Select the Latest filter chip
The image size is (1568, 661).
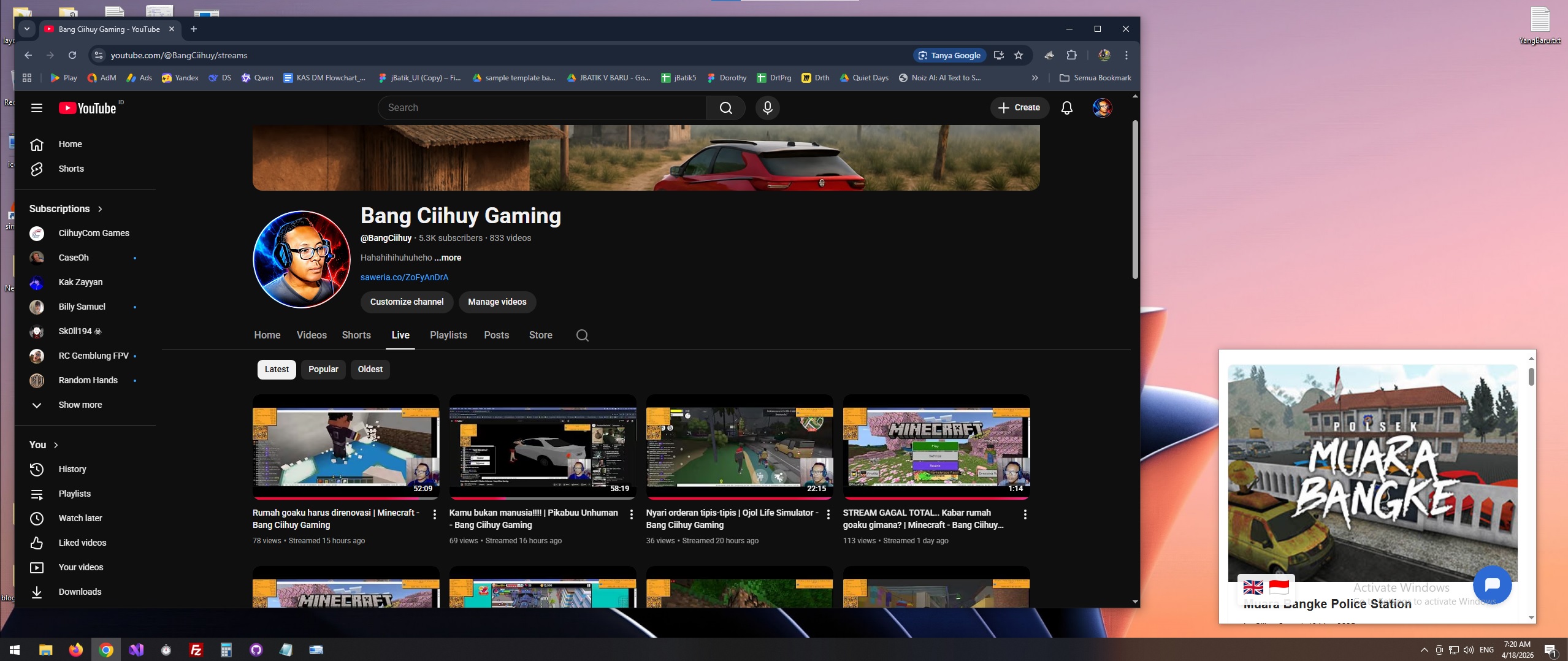(x=277, y=369)
